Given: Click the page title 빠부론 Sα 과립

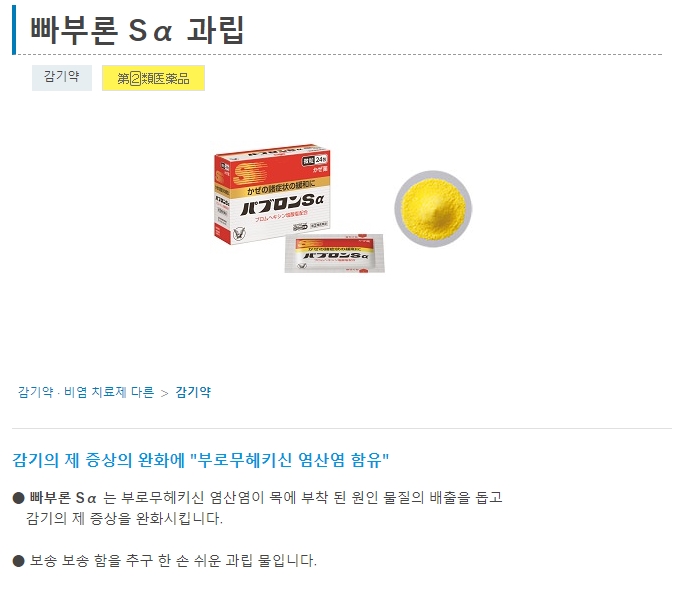Looking at the screenshot, I should (137, 30).
